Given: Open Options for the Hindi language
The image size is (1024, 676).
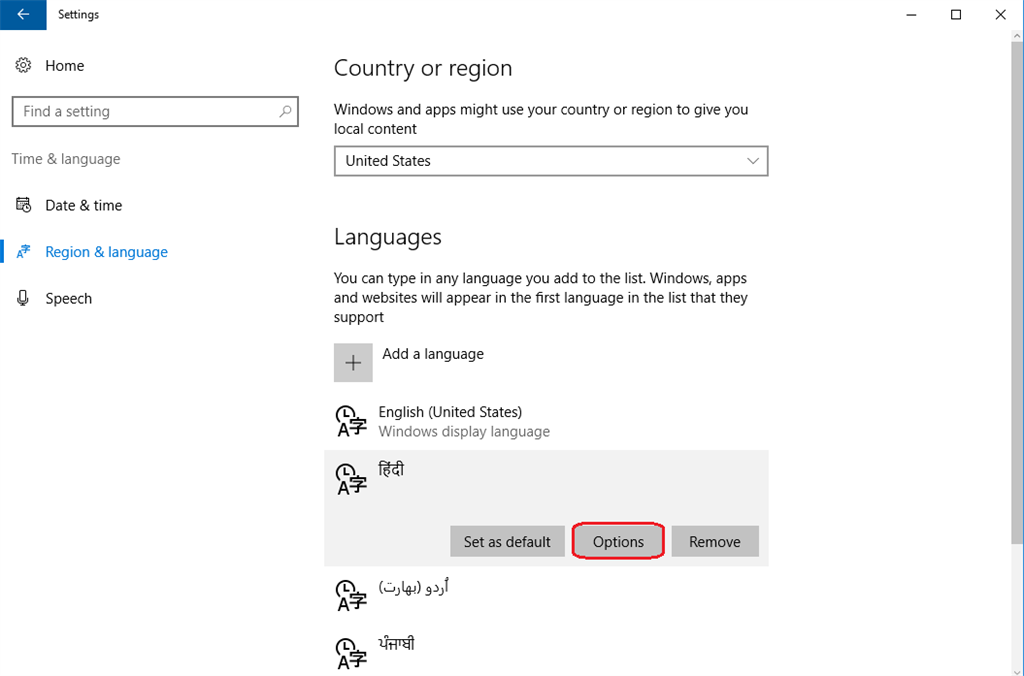Looking at the screenshot, I should pos(617,541).
